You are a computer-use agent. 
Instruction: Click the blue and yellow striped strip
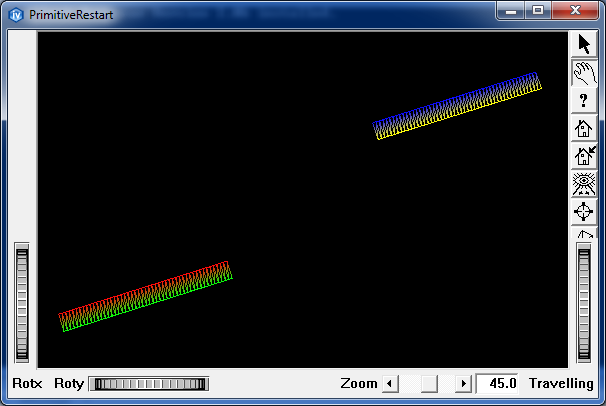(457, 105)
